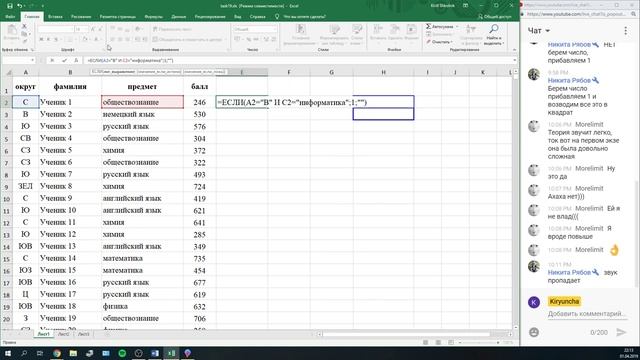Click the Format Painter brush icon
This screenshot has height=360, width=640.
pyautogui.click(x=24, y=41)
